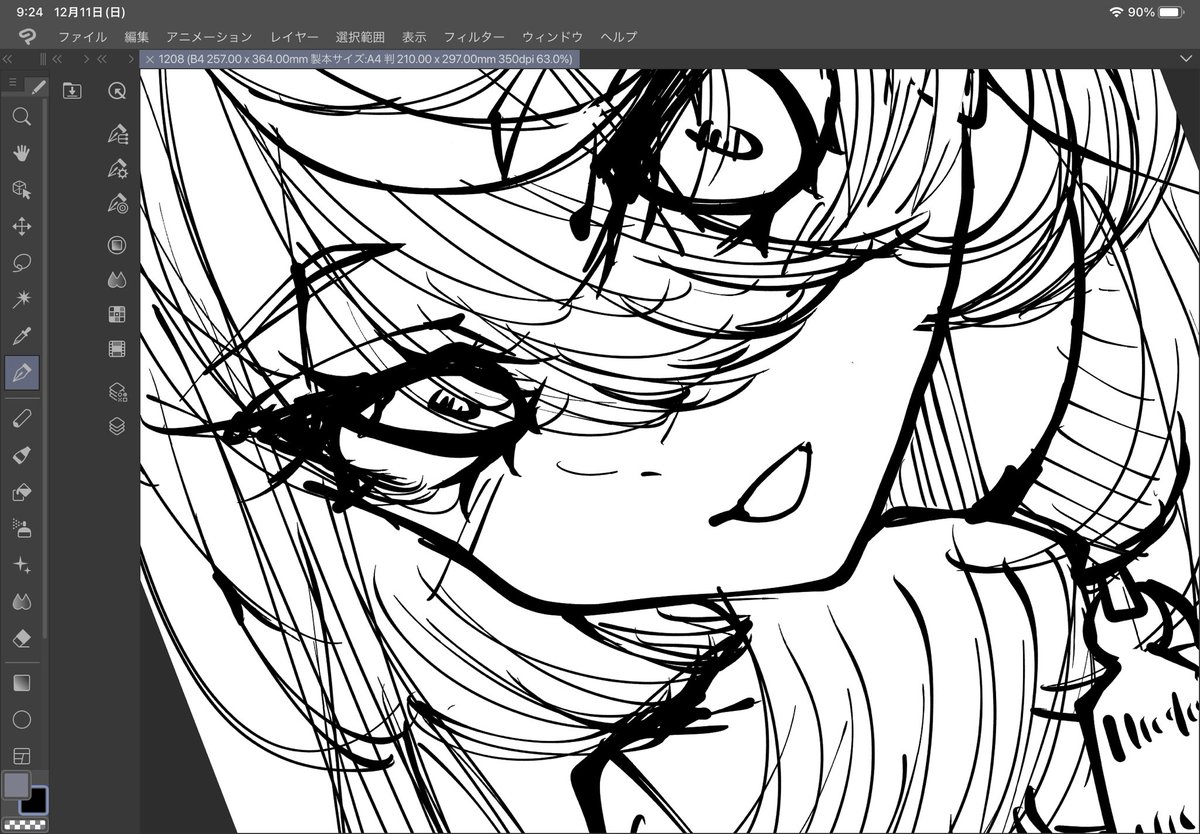Screen dimensions: 1200x834
Task: Open the ヘルプ menu
Action: tap(619, 36)
